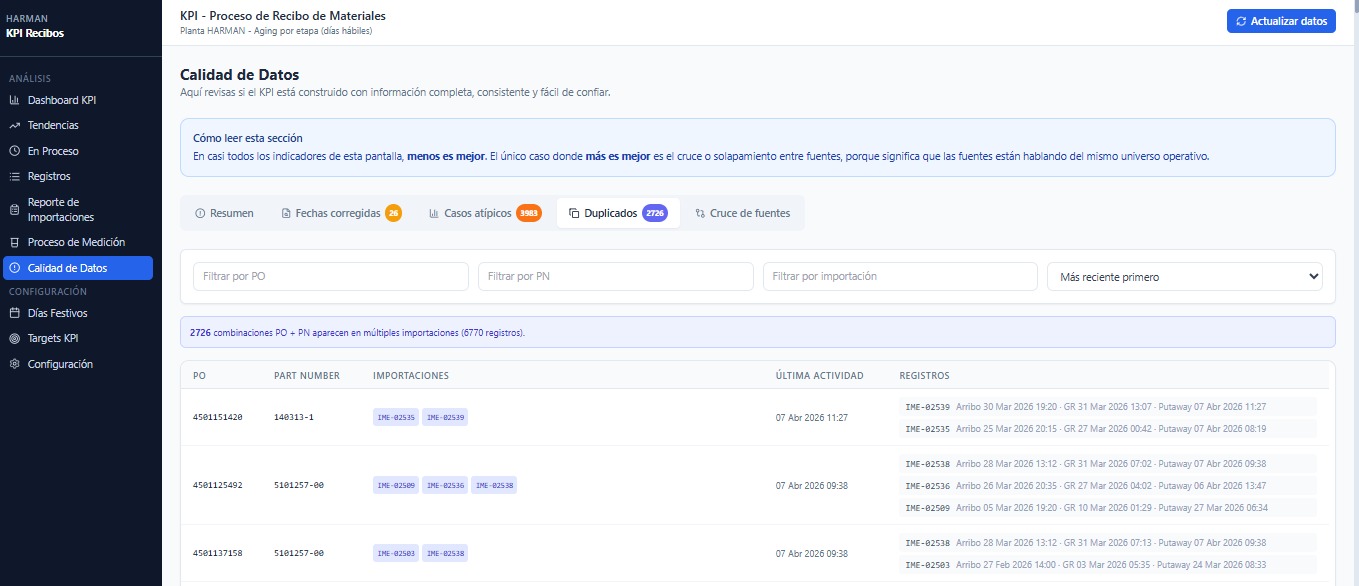Viewport: 1359px width, 586px height.
Task: Switch to the Resumen tab
Action: coord(224,212)
